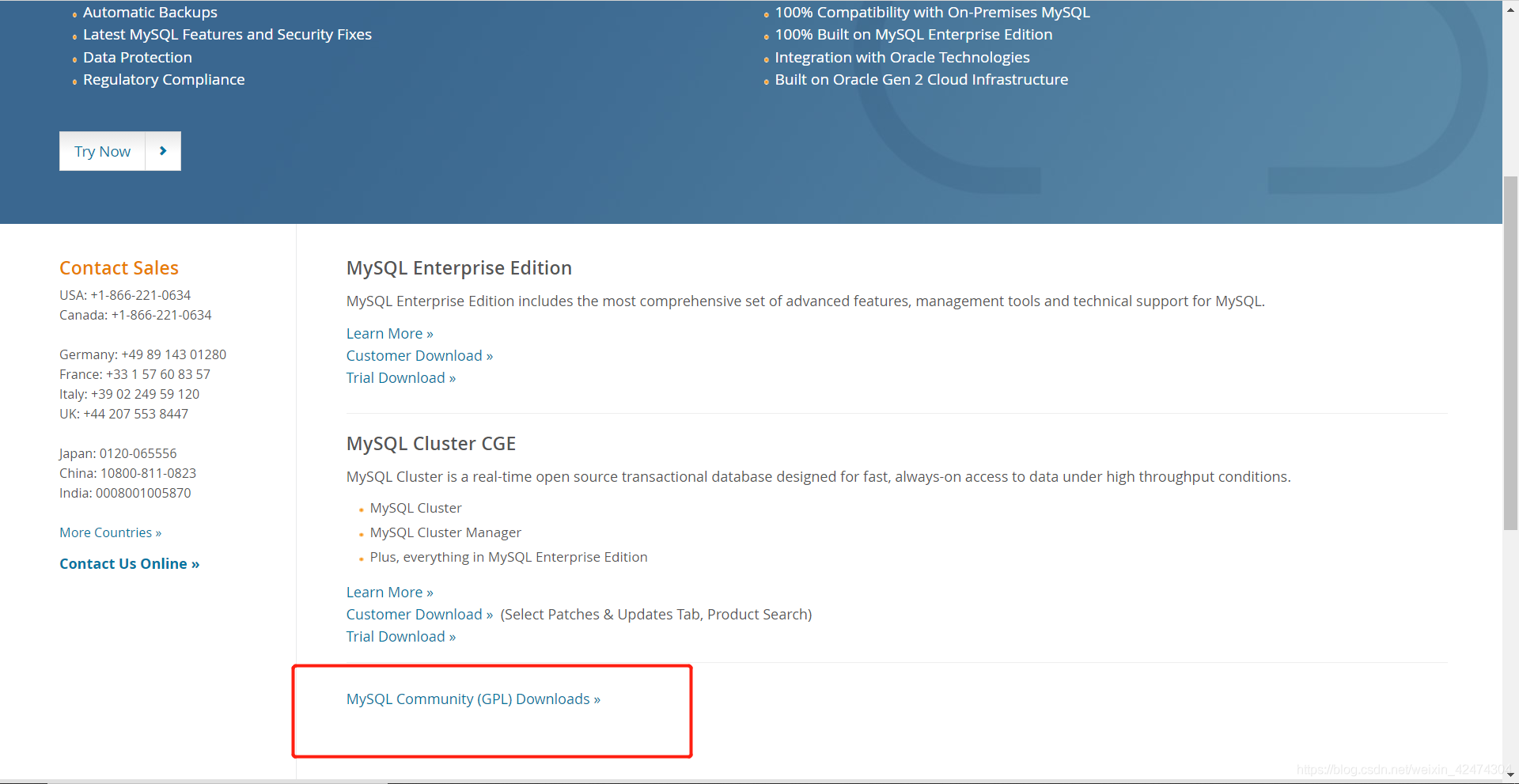This screenshot has height=784, width=1519.
Task: Open Learn More under MySQL Cluster CGE
Action: tap(384, 592)
